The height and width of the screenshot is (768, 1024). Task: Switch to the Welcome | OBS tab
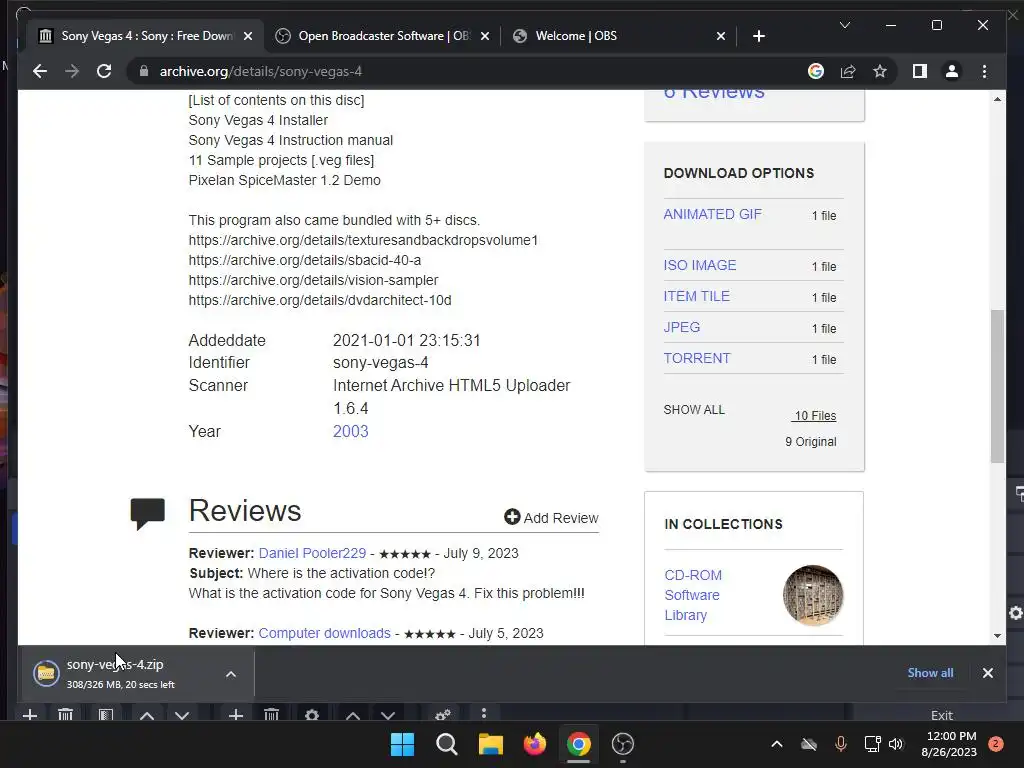point(618,37)
